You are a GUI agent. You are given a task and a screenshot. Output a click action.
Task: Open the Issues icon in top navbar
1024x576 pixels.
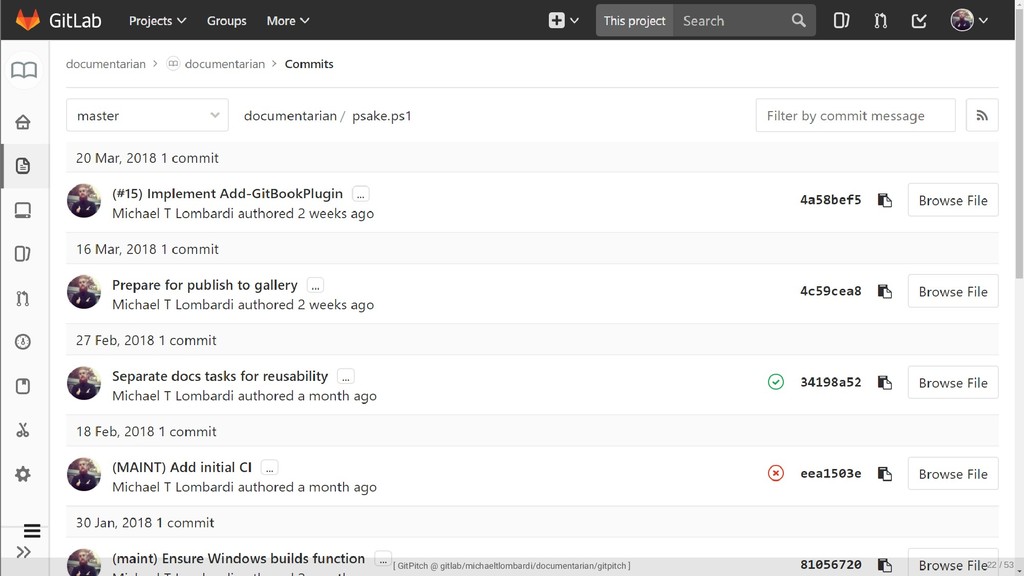[841, 20]
